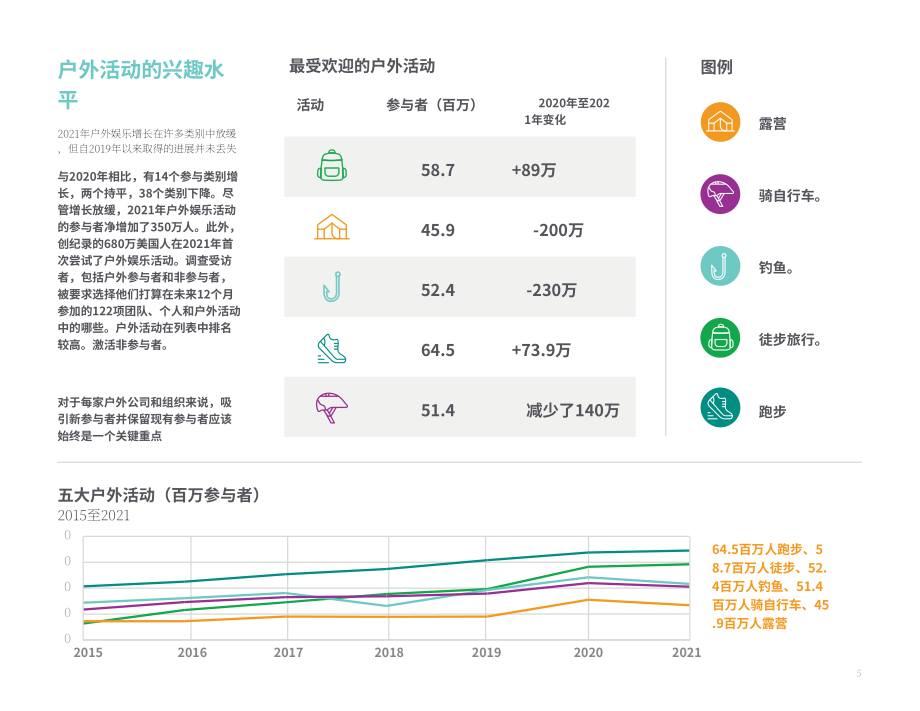The height and width of the screenshot is (711, 920).
Task: Select the dark teal running legend circle icon
Action: click(x=720, y=408)
